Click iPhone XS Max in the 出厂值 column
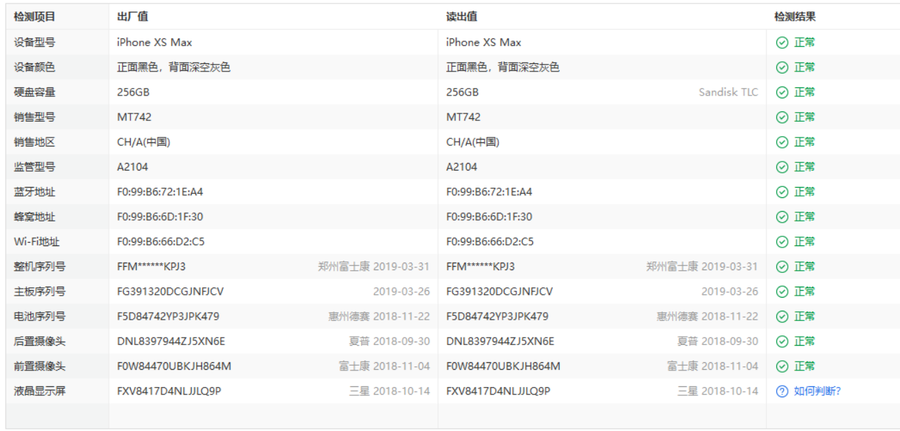The image size is (900, 431). [x=154, y=42]
